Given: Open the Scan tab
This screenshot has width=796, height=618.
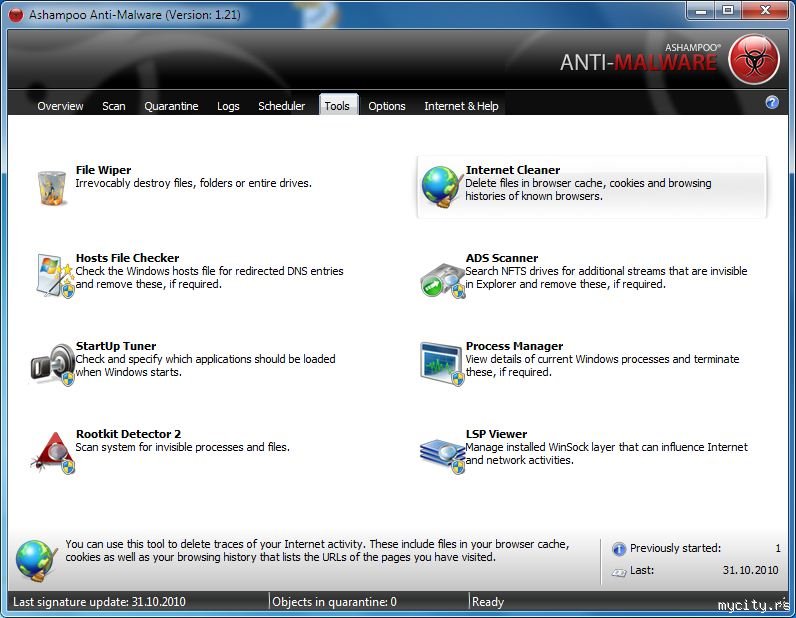Looking at the screenshot, I should [114, 106].
